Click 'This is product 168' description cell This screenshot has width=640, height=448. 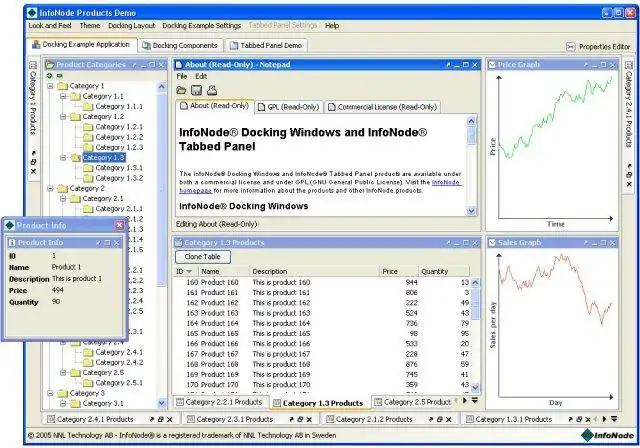point(281,364)
